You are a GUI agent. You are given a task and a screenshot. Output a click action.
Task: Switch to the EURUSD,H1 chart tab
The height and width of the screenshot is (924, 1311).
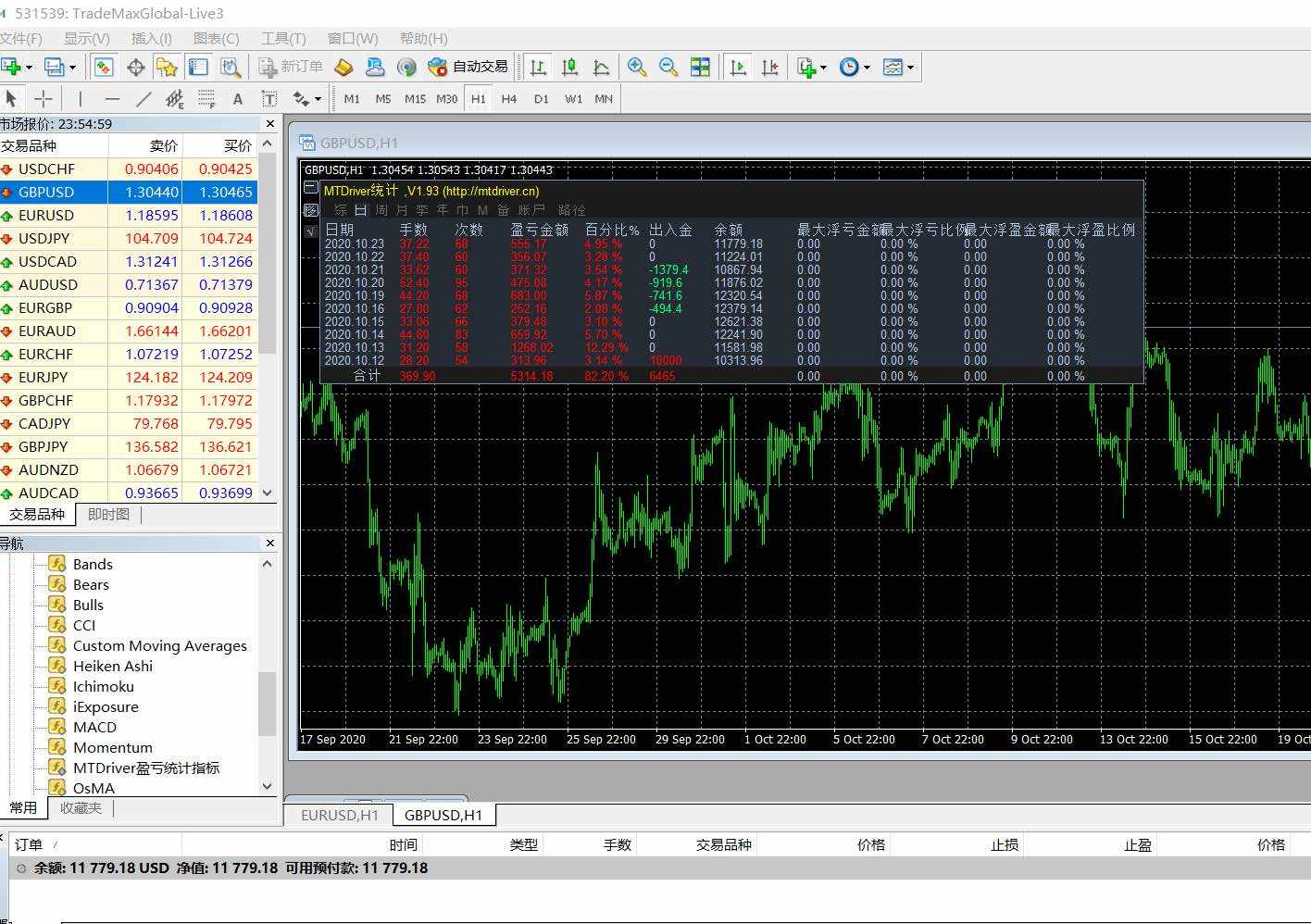[x=340, y=815]
